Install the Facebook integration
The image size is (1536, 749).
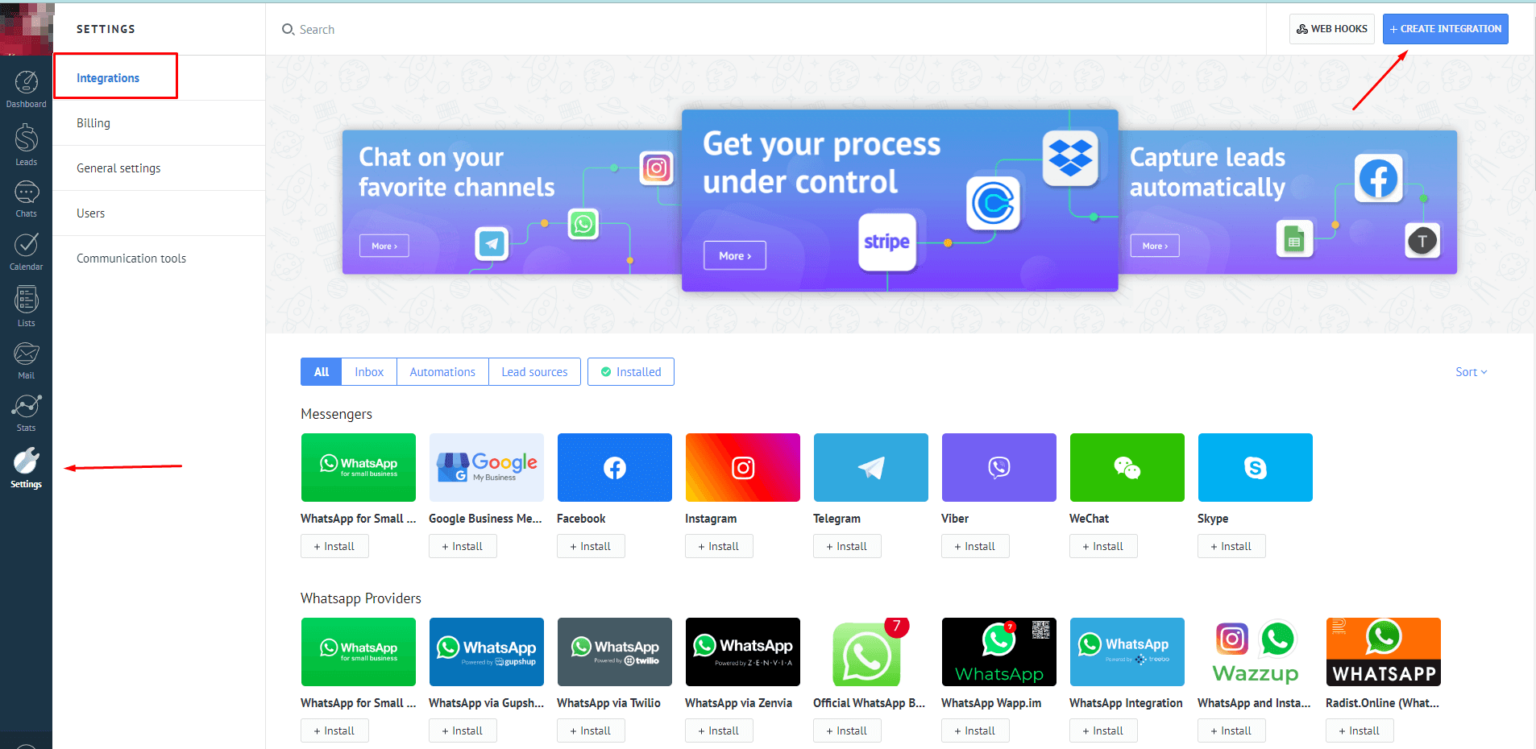point(591,546)
